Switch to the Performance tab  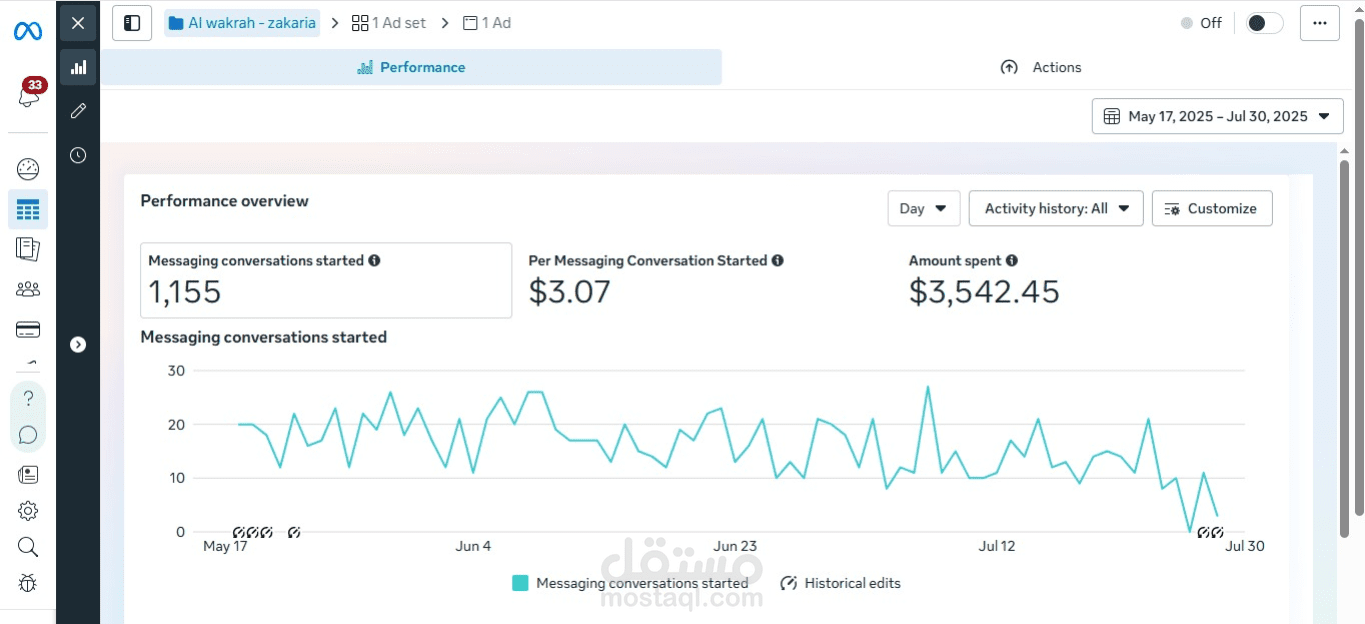pos(411,67)
